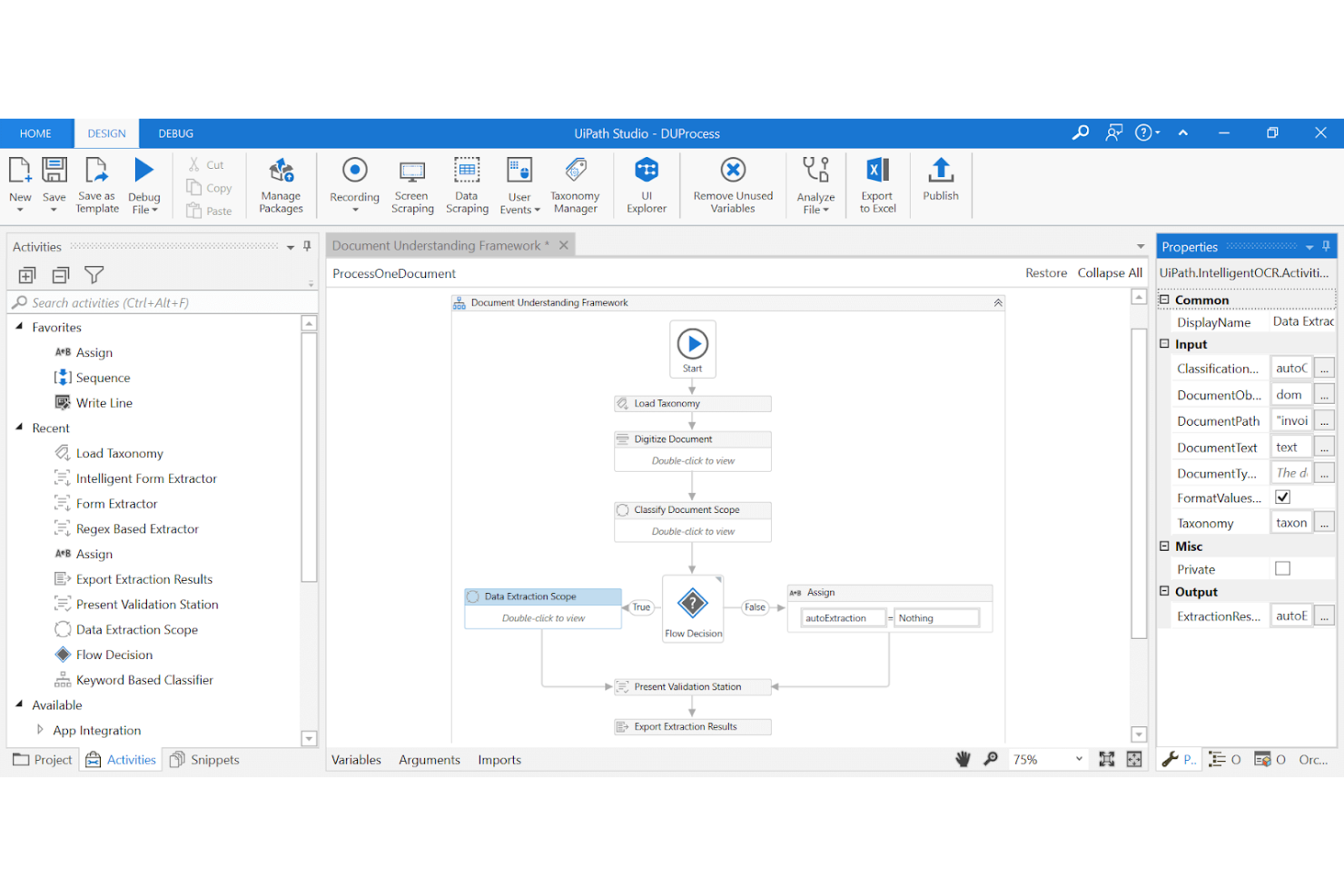The image size is (1344, 896).
Task: Switch to the DESIGN tab
Action: (106, 133)
